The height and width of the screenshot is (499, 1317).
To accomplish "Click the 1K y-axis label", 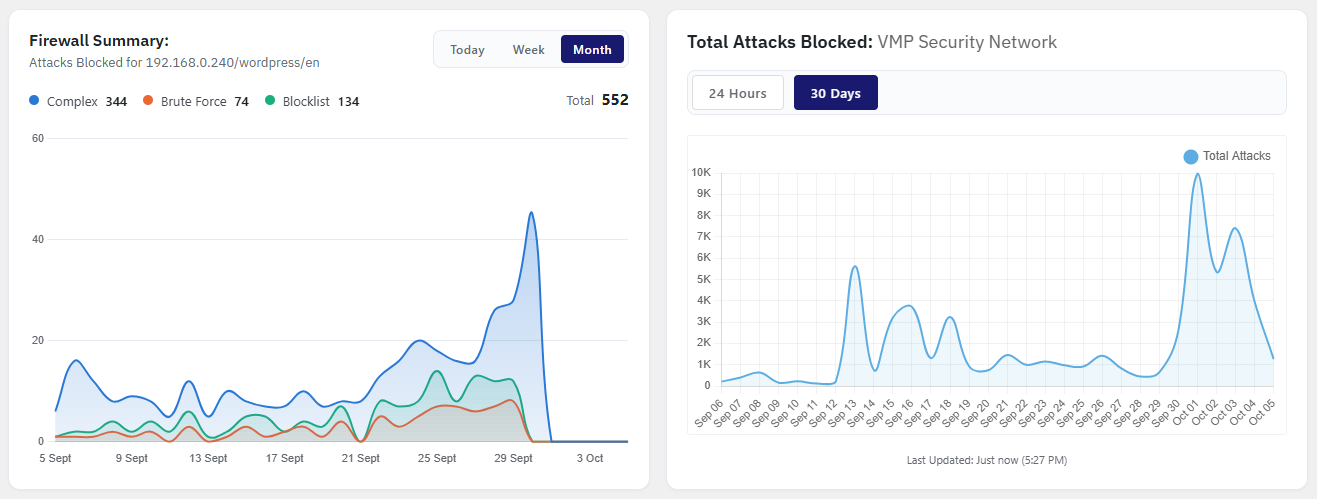I will tap(703, 364).
